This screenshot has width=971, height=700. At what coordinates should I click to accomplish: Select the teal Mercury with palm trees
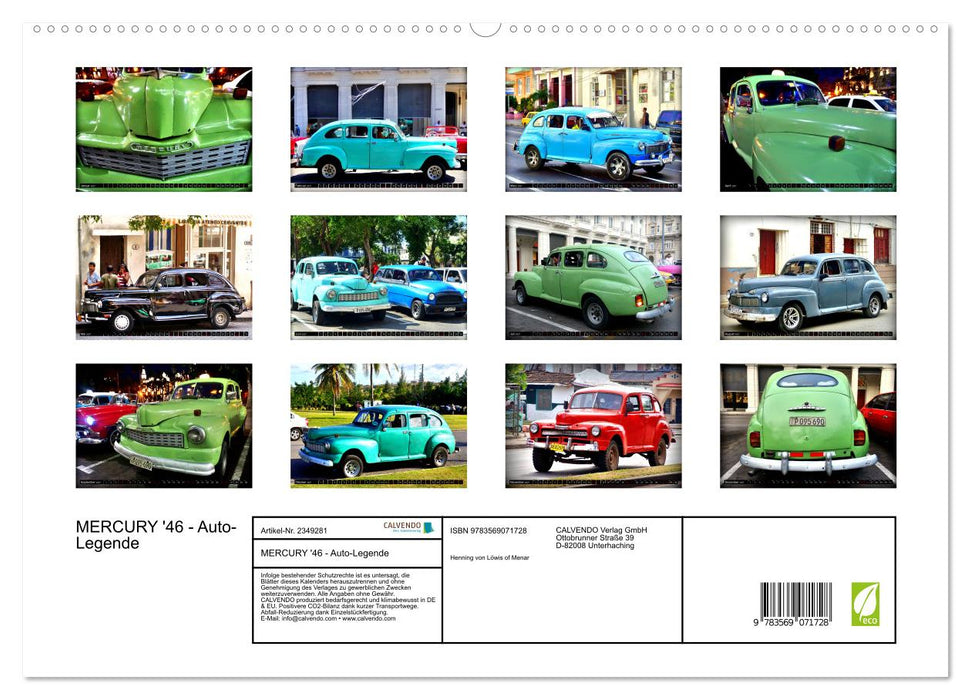click(x=378, y=426)
